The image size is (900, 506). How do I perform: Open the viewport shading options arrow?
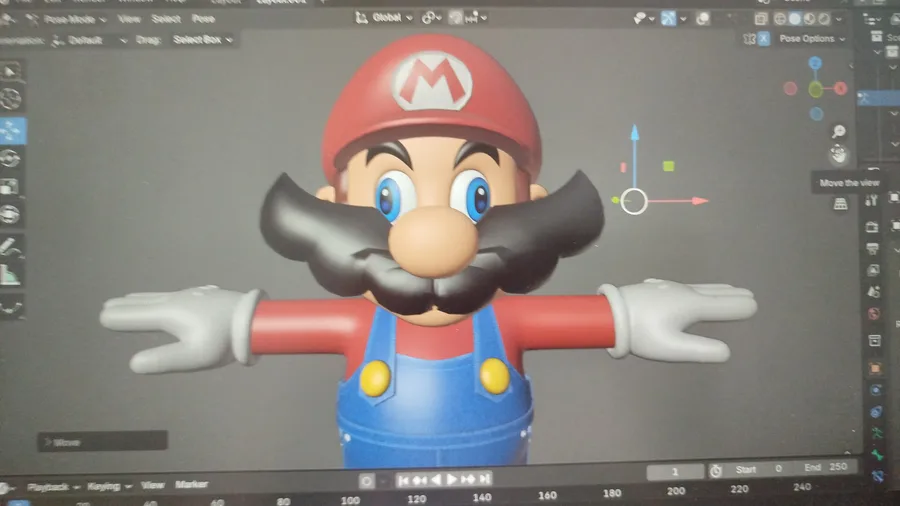point(839,19)
